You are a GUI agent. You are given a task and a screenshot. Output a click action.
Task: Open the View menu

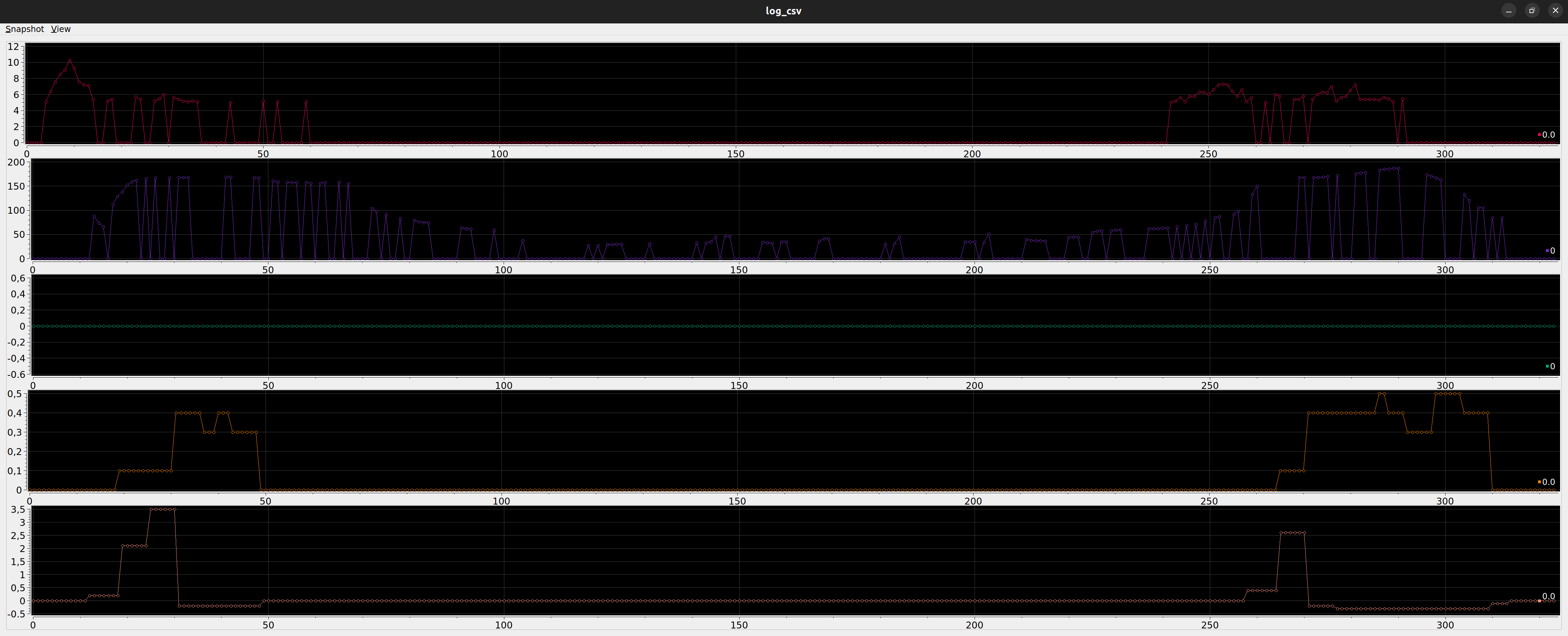click(x=61, y=29)
